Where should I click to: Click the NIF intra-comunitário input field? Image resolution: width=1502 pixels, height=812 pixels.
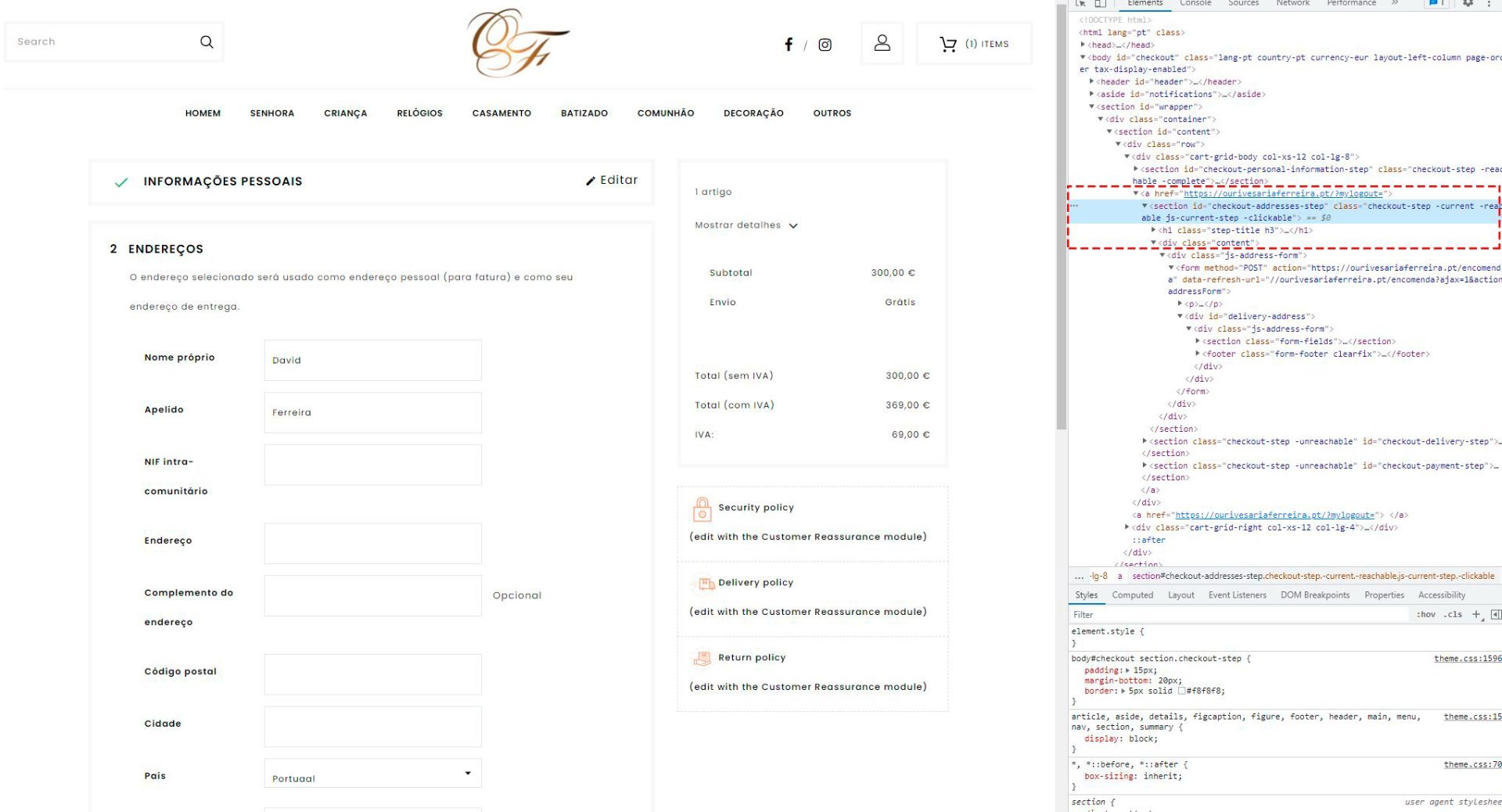[373, 465]
